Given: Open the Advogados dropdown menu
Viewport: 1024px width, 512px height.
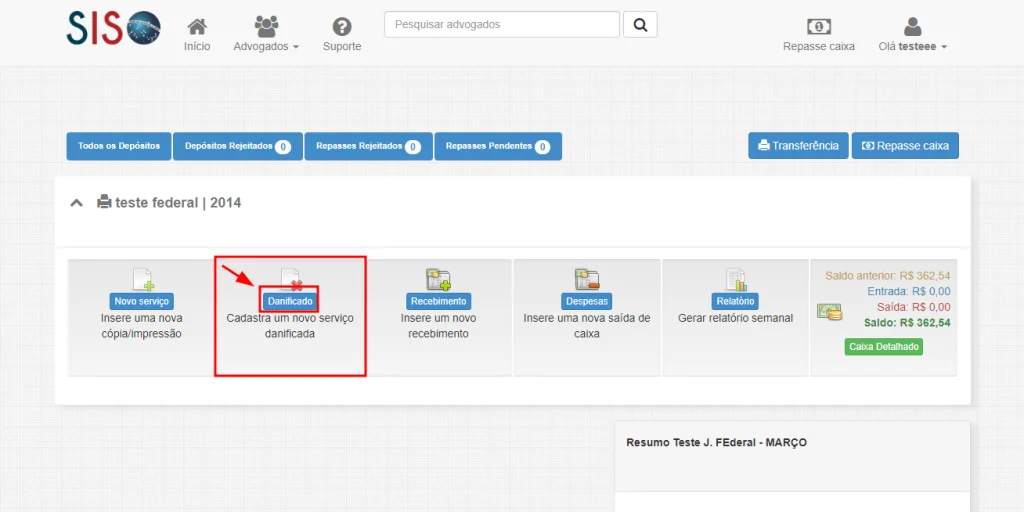Looking at the screenshot, I should click(x=266, y=35).
